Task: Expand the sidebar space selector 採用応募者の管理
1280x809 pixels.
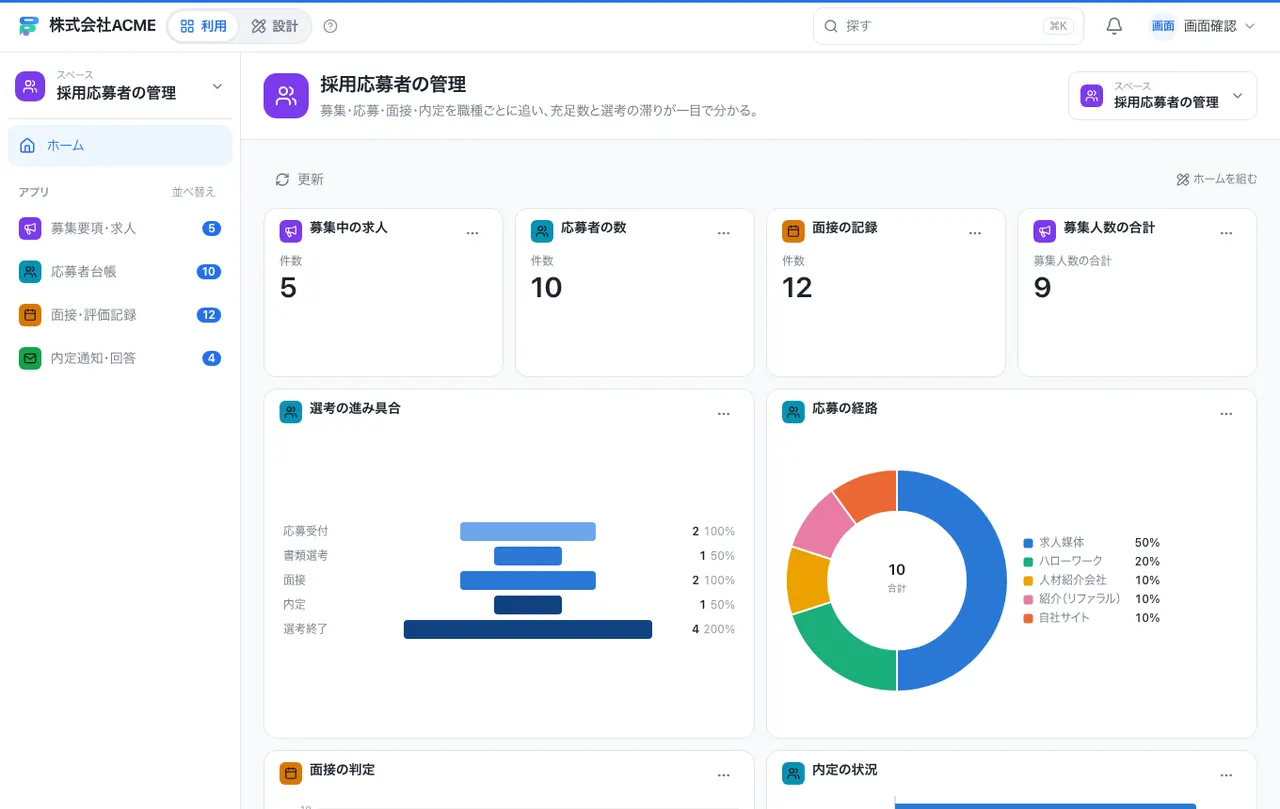Action: click(120, 86)
